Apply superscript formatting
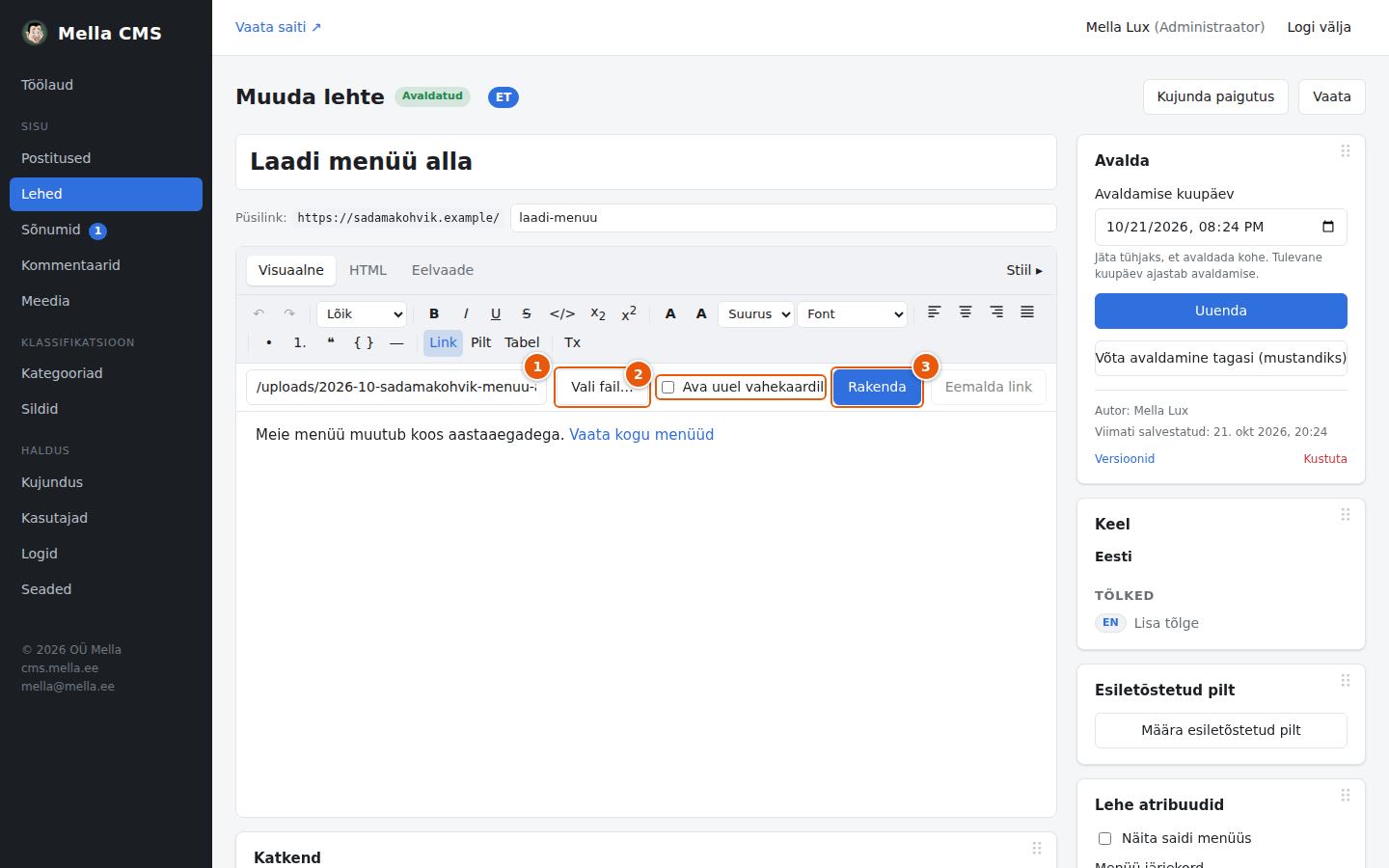 click(629, 314)
